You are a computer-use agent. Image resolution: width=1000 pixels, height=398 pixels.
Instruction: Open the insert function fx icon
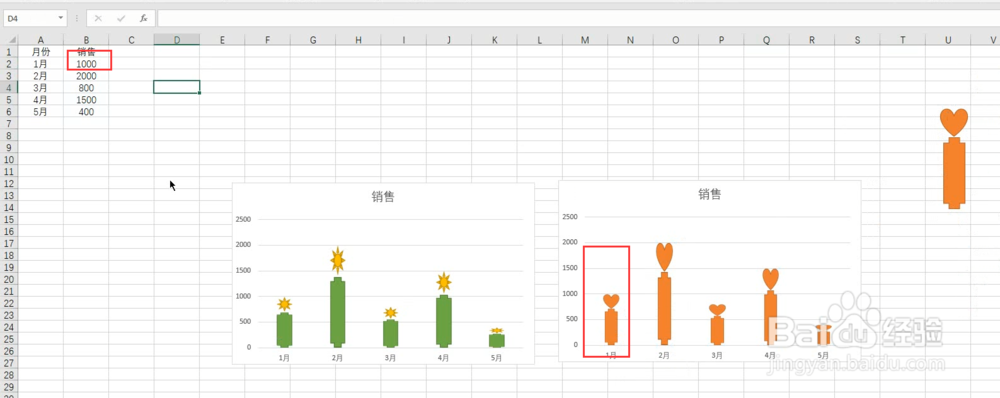[144, 18]
